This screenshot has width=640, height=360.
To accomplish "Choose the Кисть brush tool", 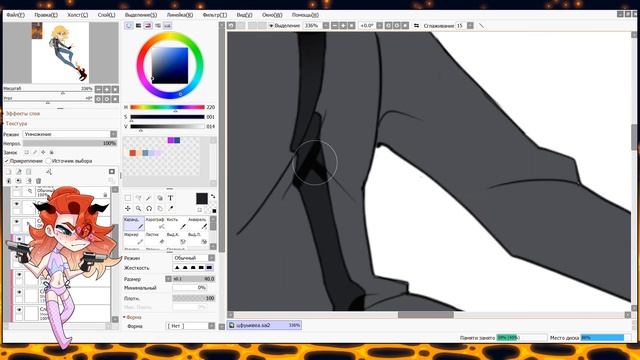I will [176, 223].
